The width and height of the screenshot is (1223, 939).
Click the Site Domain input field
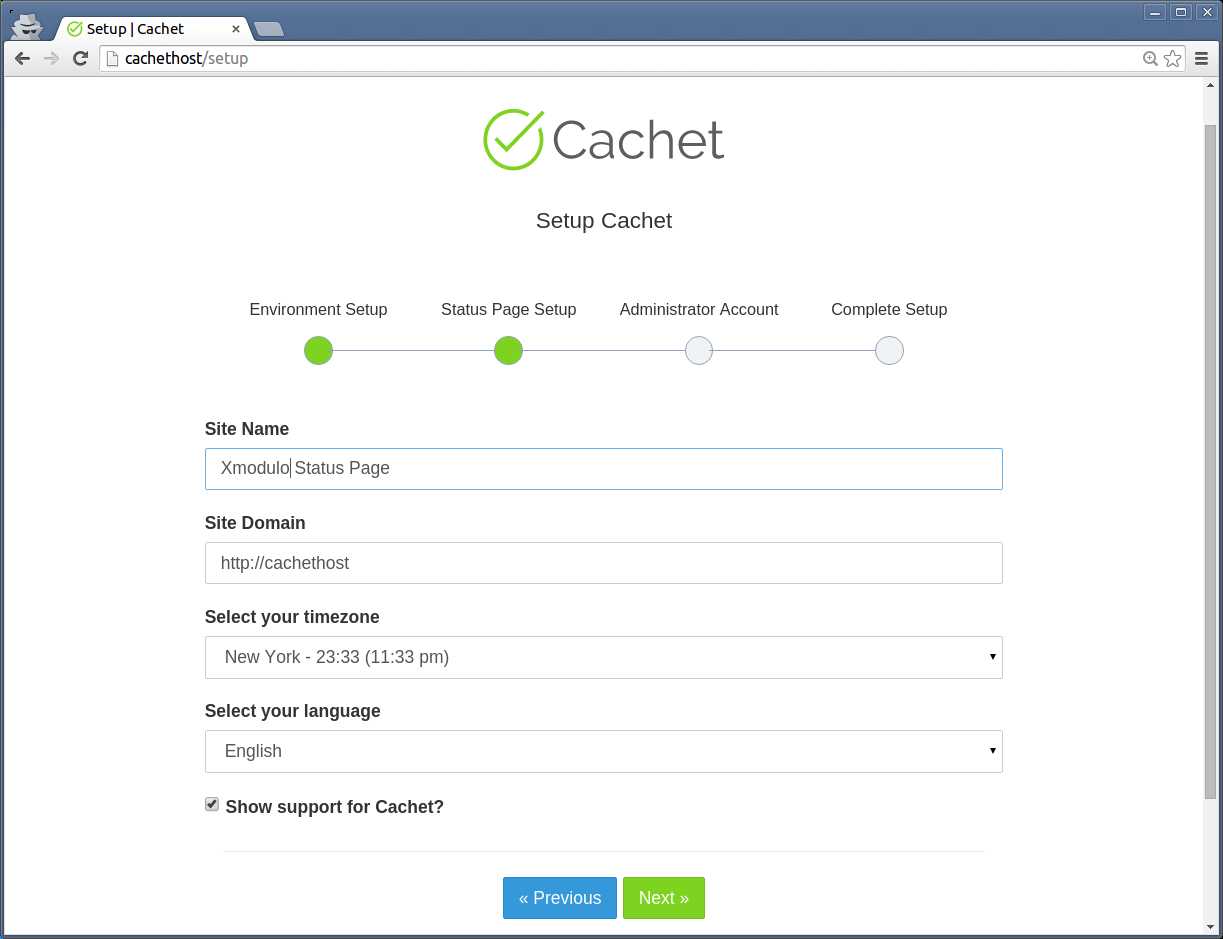(x=604, y=563)
